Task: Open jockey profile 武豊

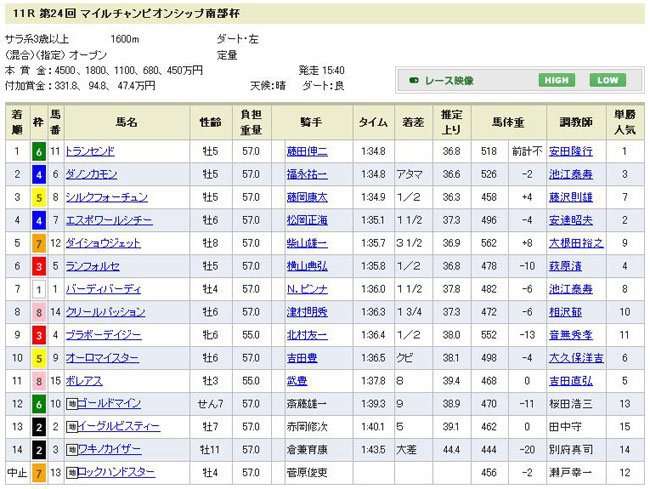Action: click(x=298, y=380)
